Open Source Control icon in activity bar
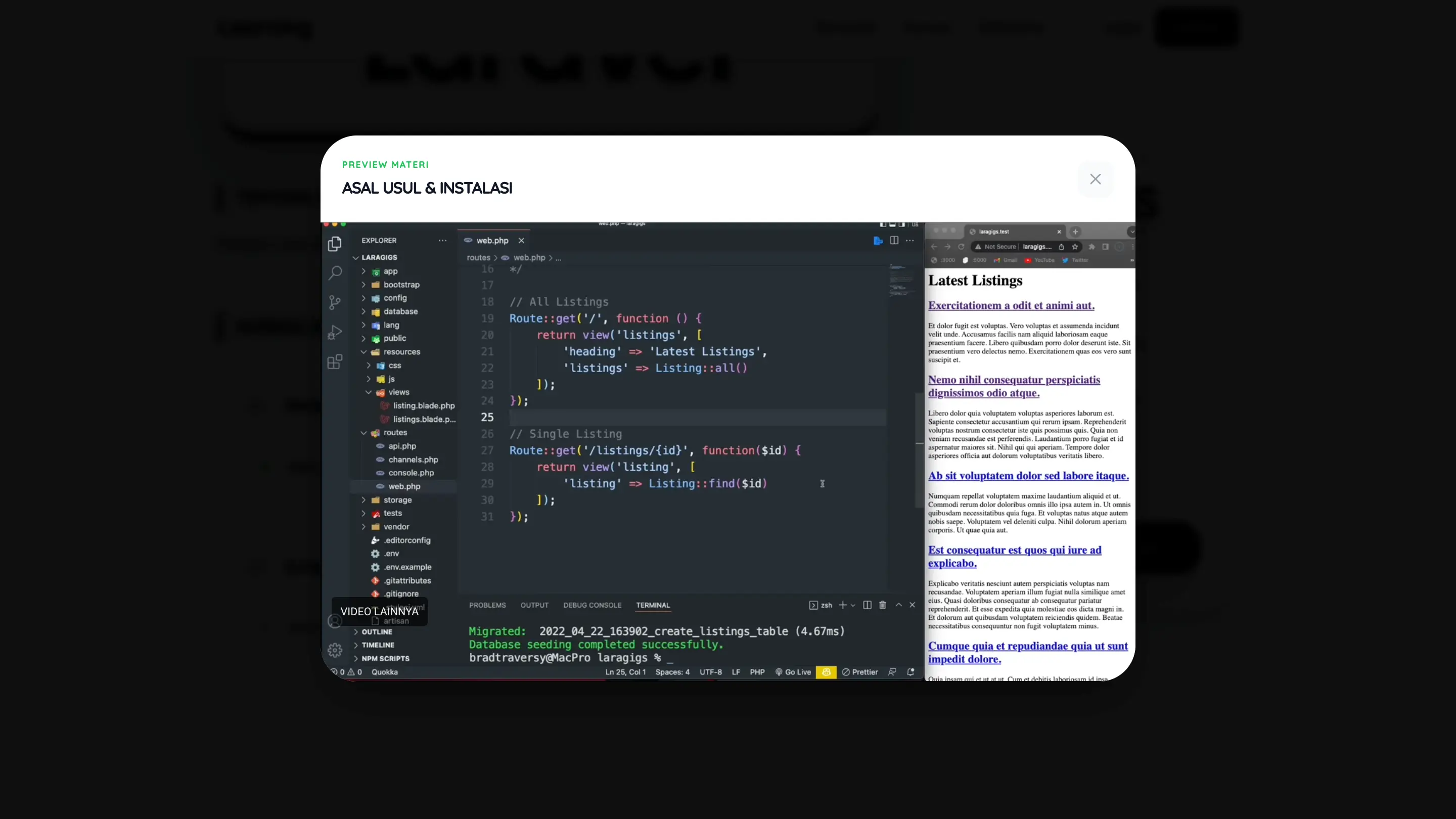Image resolution: width=1456 pixels, height=819 pixels. pos(335,302)
